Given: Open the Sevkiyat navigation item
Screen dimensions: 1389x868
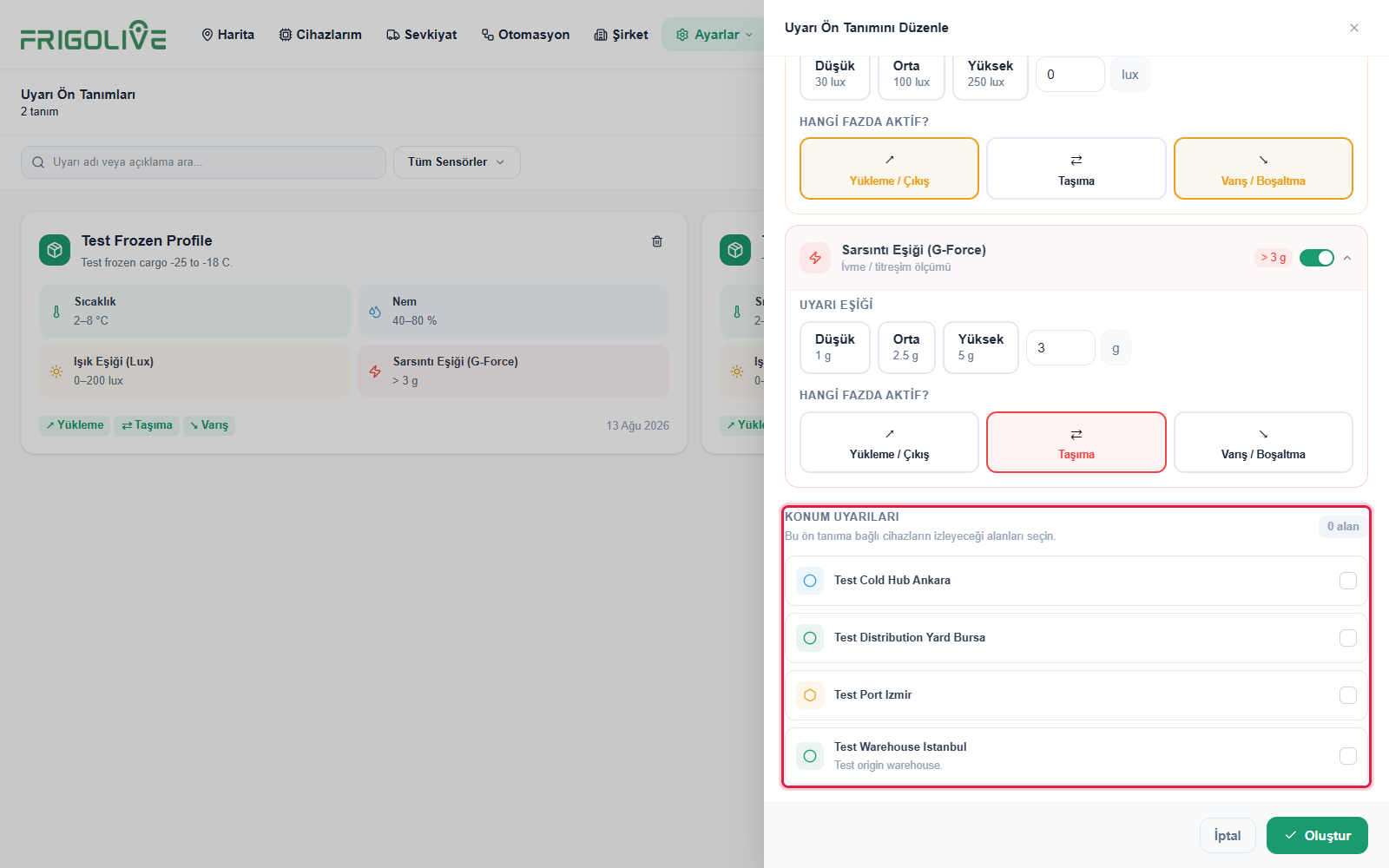Looking at the screenshot, I should (422, 35).
